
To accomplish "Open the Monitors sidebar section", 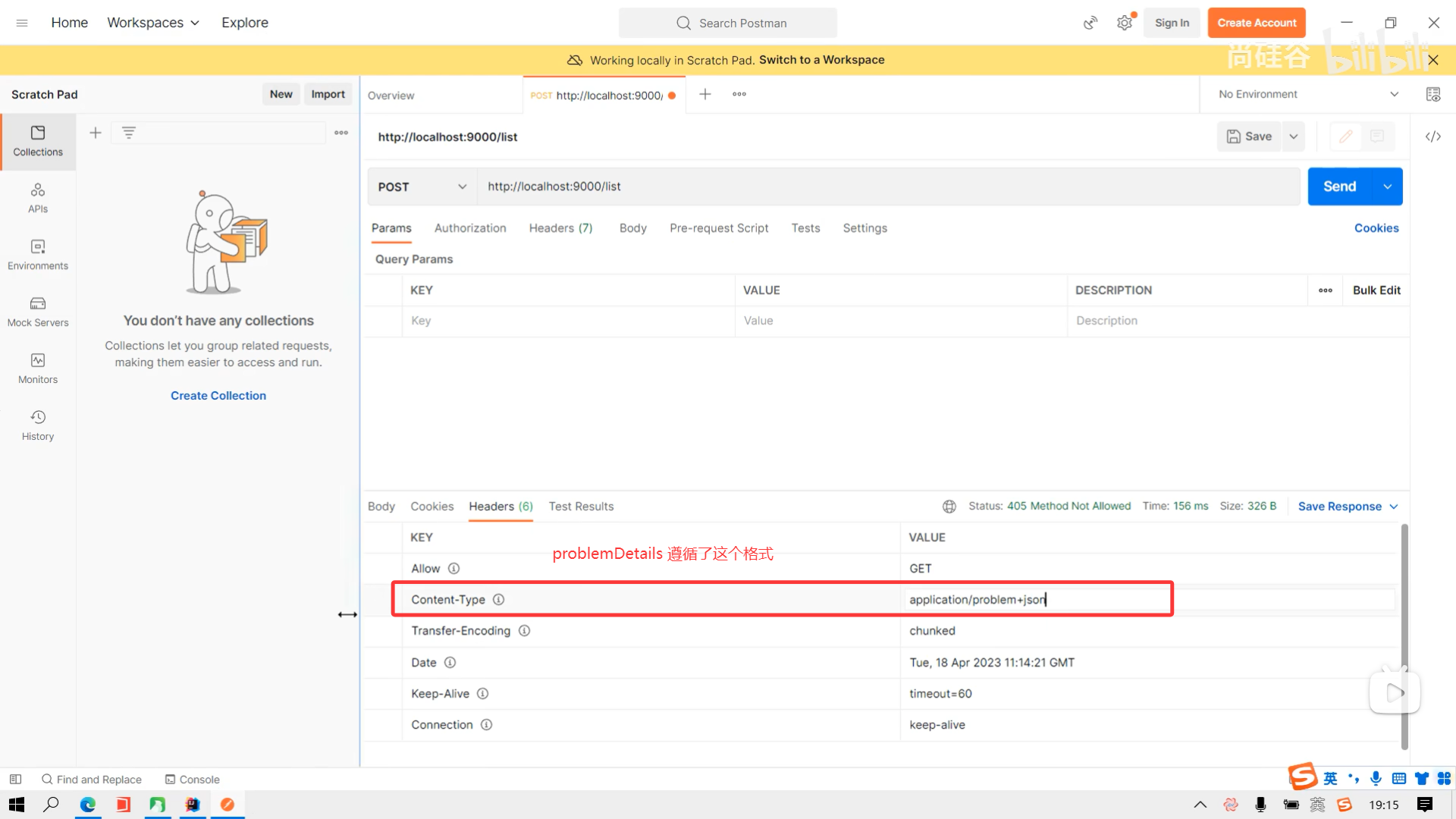I will pyautogui.click(x=38, y=369).
